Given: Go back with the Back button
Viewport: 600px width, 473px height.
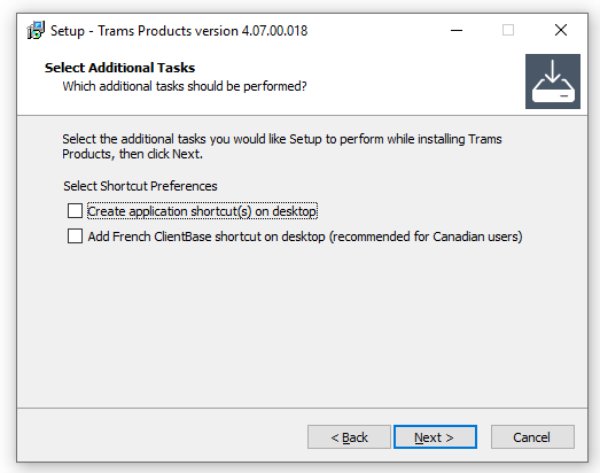Looking at the screenshot, I should point(348,437).
